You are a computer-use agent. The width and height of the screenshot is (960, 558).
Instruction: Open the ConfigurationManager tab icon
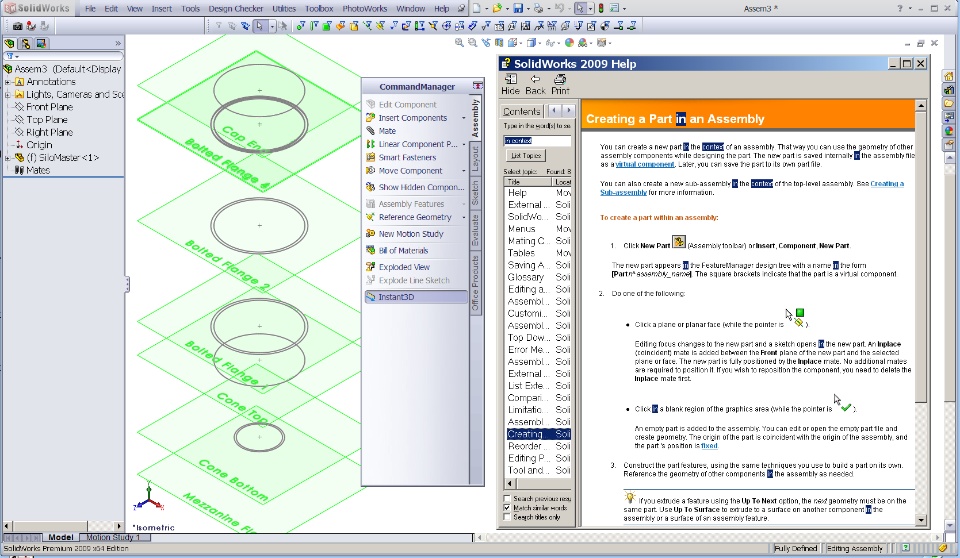(41, 43)
